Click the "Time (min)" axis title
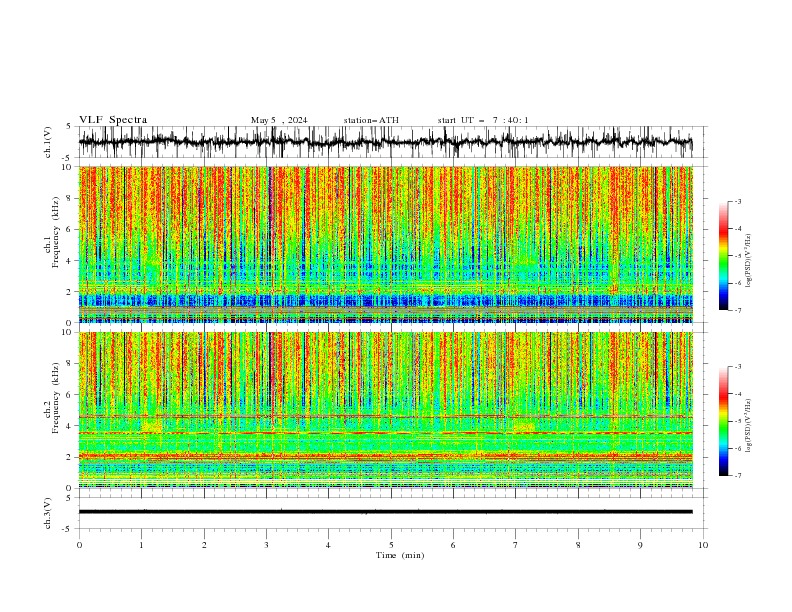 [400, 555]
